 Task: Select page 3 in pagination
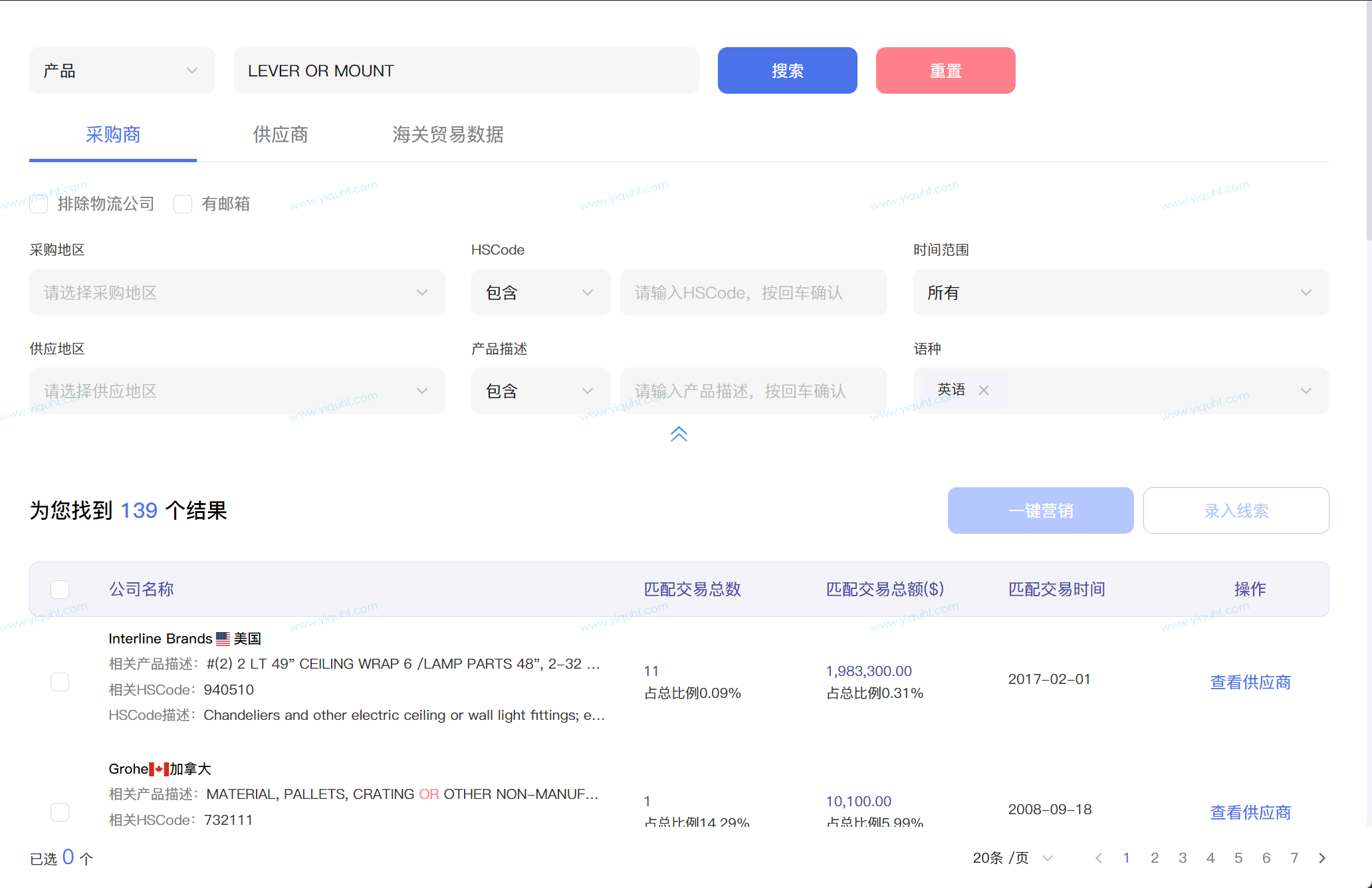tap(1183, 858)
